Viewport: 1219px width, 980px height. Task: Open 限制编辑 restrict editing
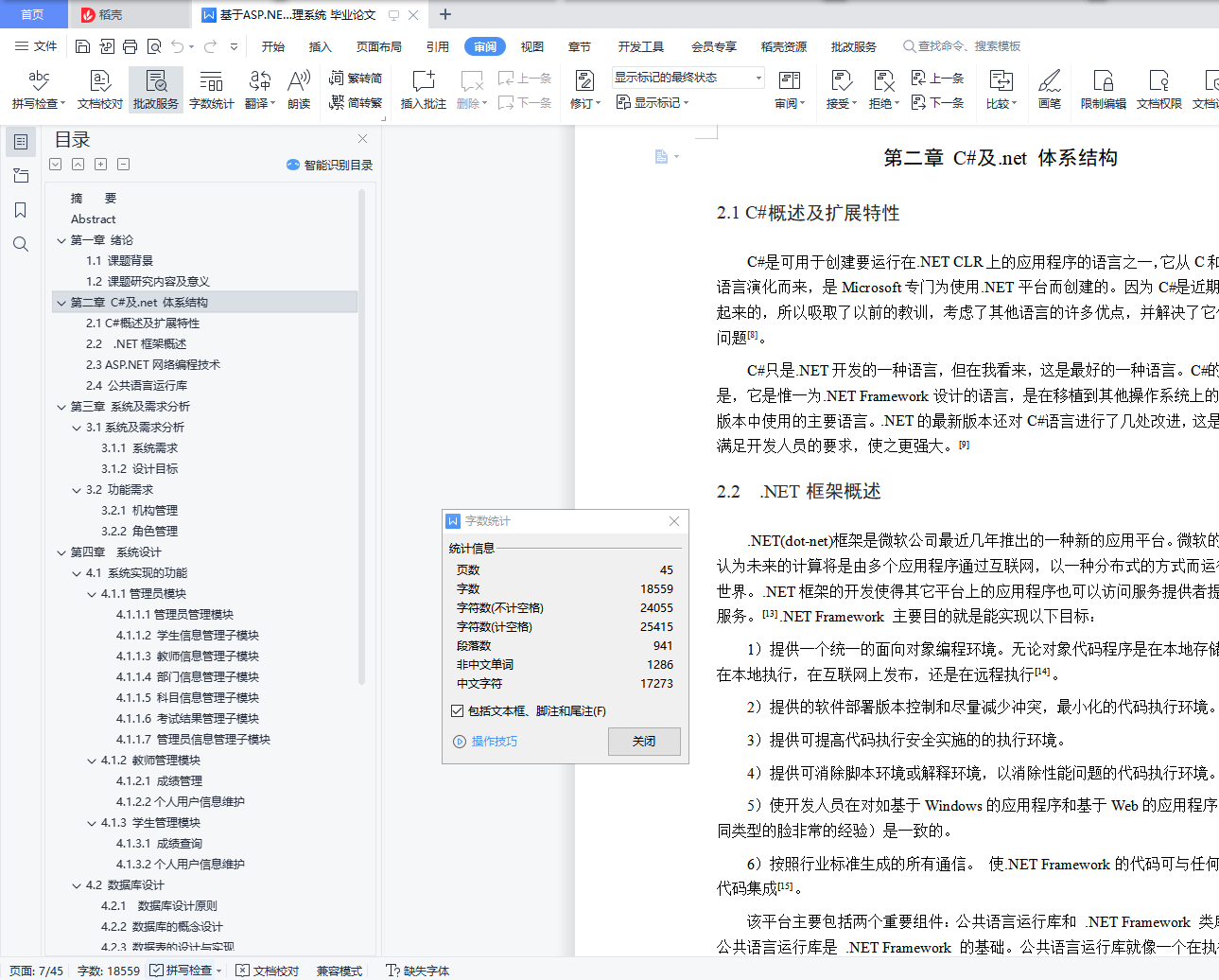tap(1104, 90)
